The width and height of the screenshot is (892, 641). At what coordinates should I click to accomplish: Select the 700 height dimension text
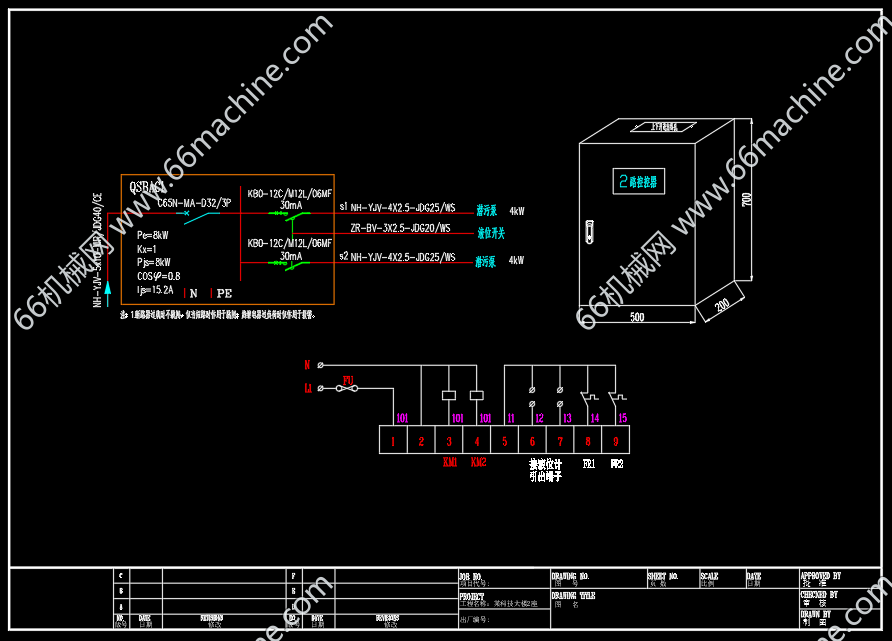[747, 200]
